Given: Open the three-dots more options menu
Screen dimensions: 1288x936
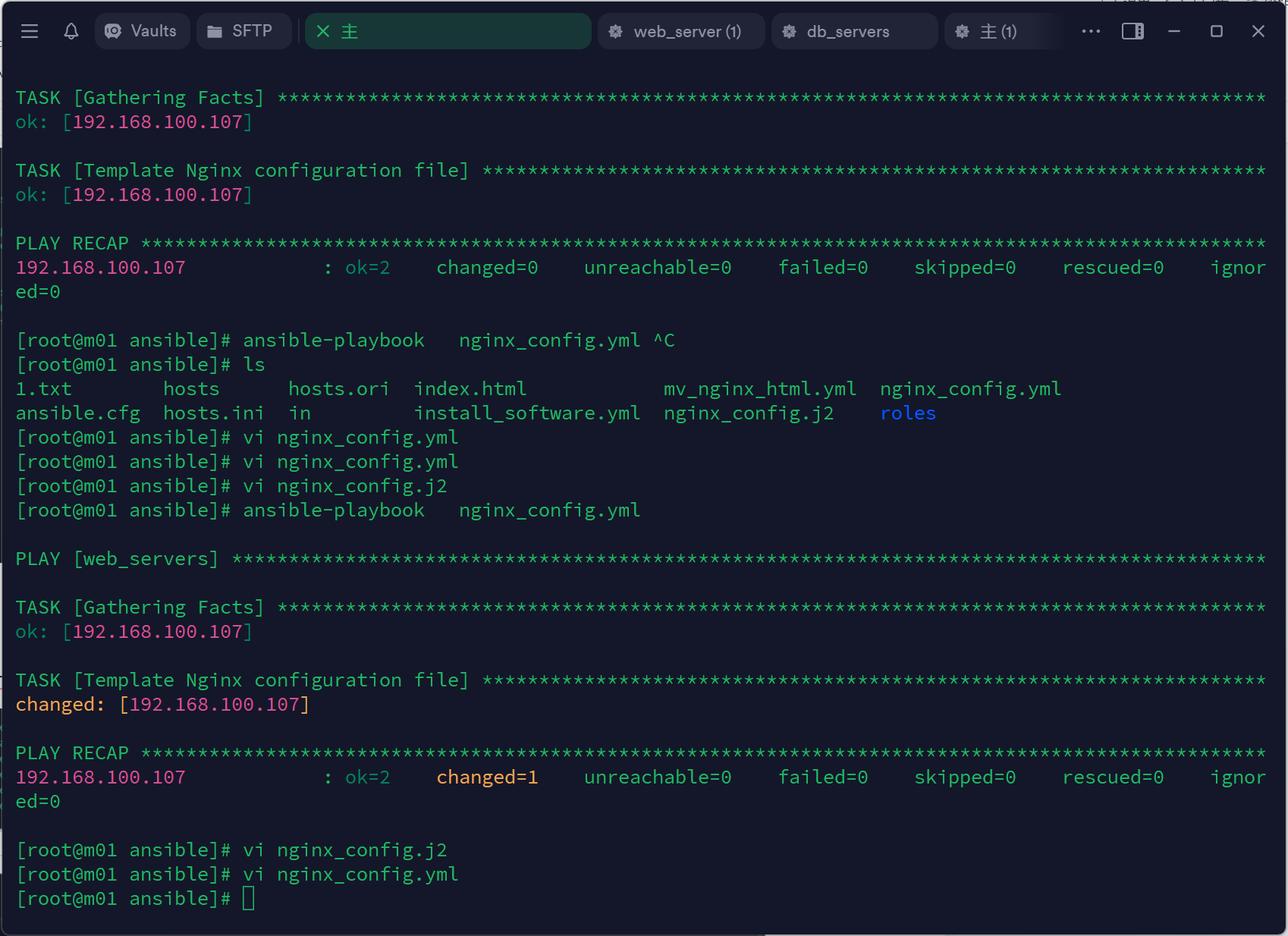Looking at the screenshot, I should click(1091, 31).
